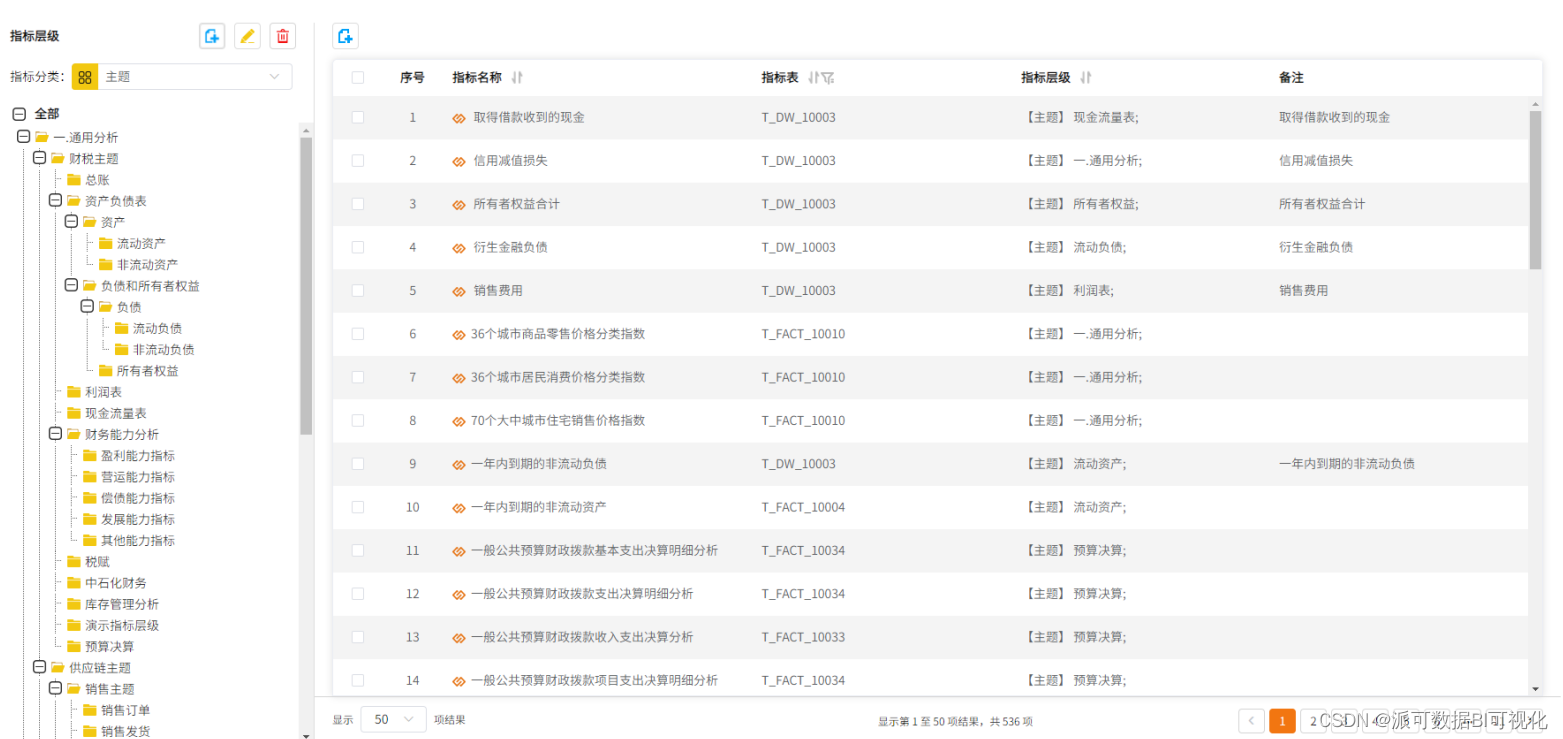This screenshot has width=1563, height=739.
Task: Collapse the 财税主题 tree node
Action: pos(40,158)
